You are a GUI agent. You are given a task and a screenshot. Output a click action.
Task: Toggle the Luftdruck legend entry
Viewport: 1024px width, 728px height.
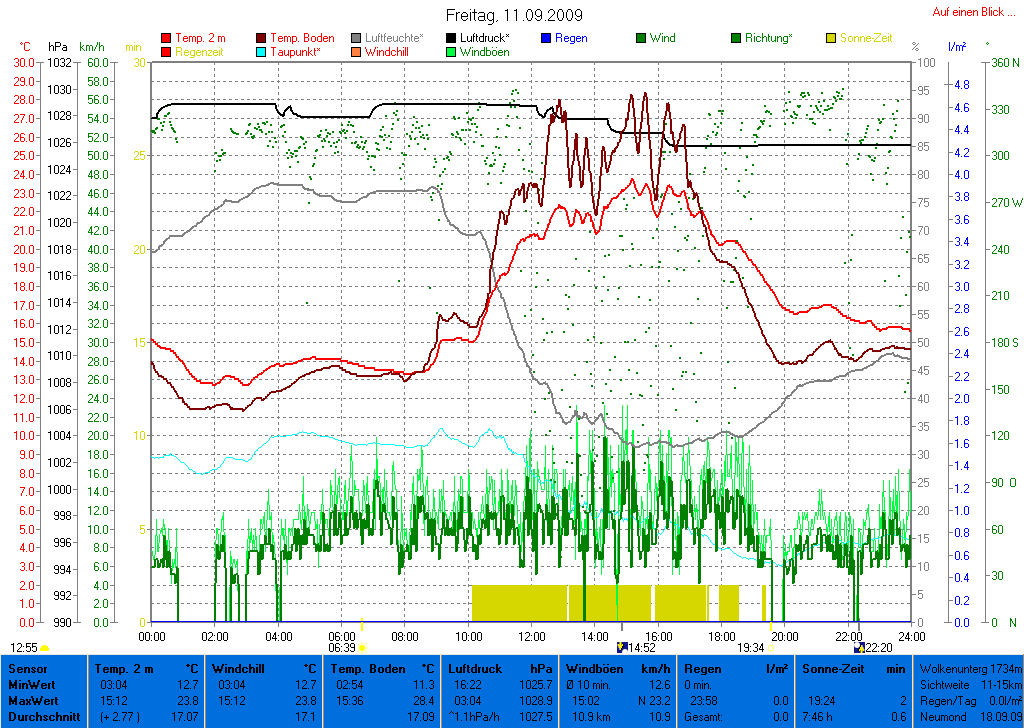pyautogui.click(x=484, y=38)
